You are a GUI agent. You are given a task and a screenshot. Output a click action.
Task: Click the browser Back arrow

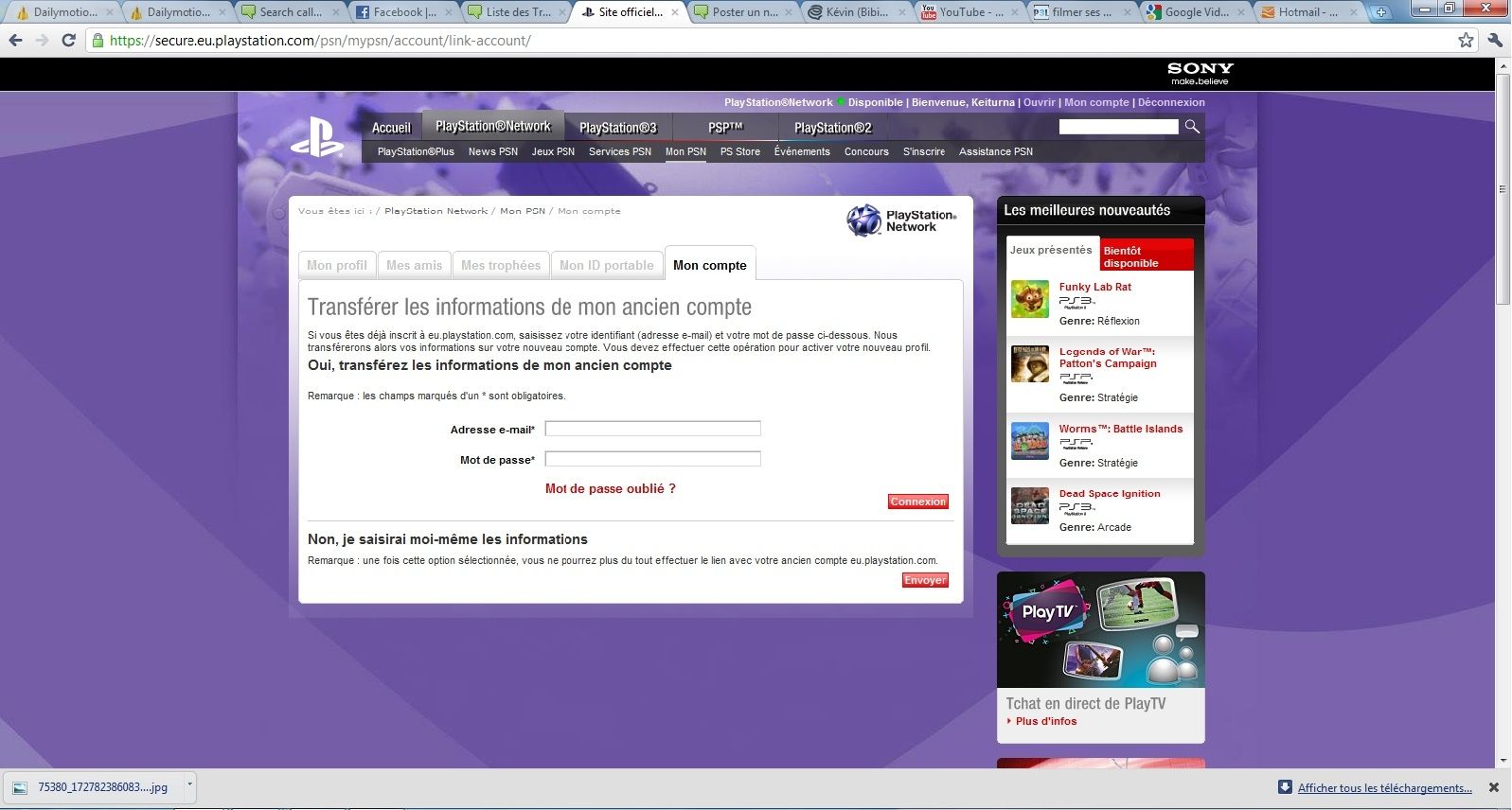tap(15, 41)
